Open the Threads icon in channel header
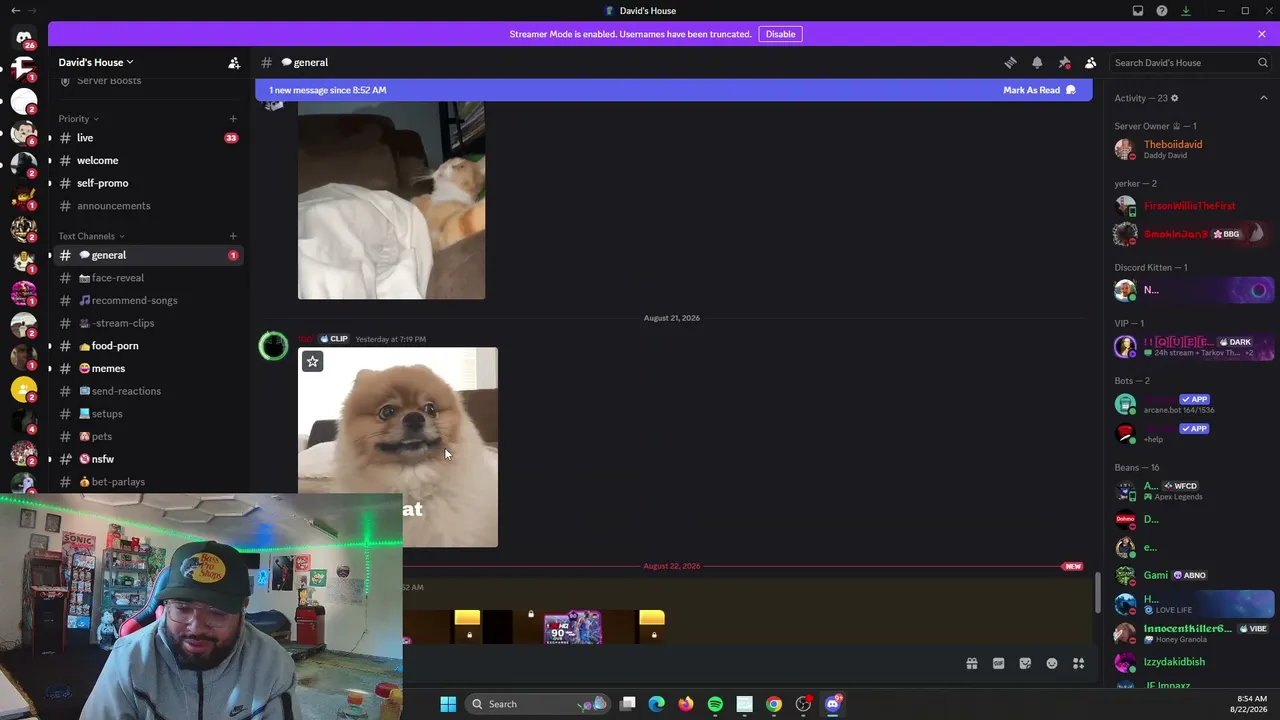Viewport: 1280px width, 720px height. click(1010, 62)
